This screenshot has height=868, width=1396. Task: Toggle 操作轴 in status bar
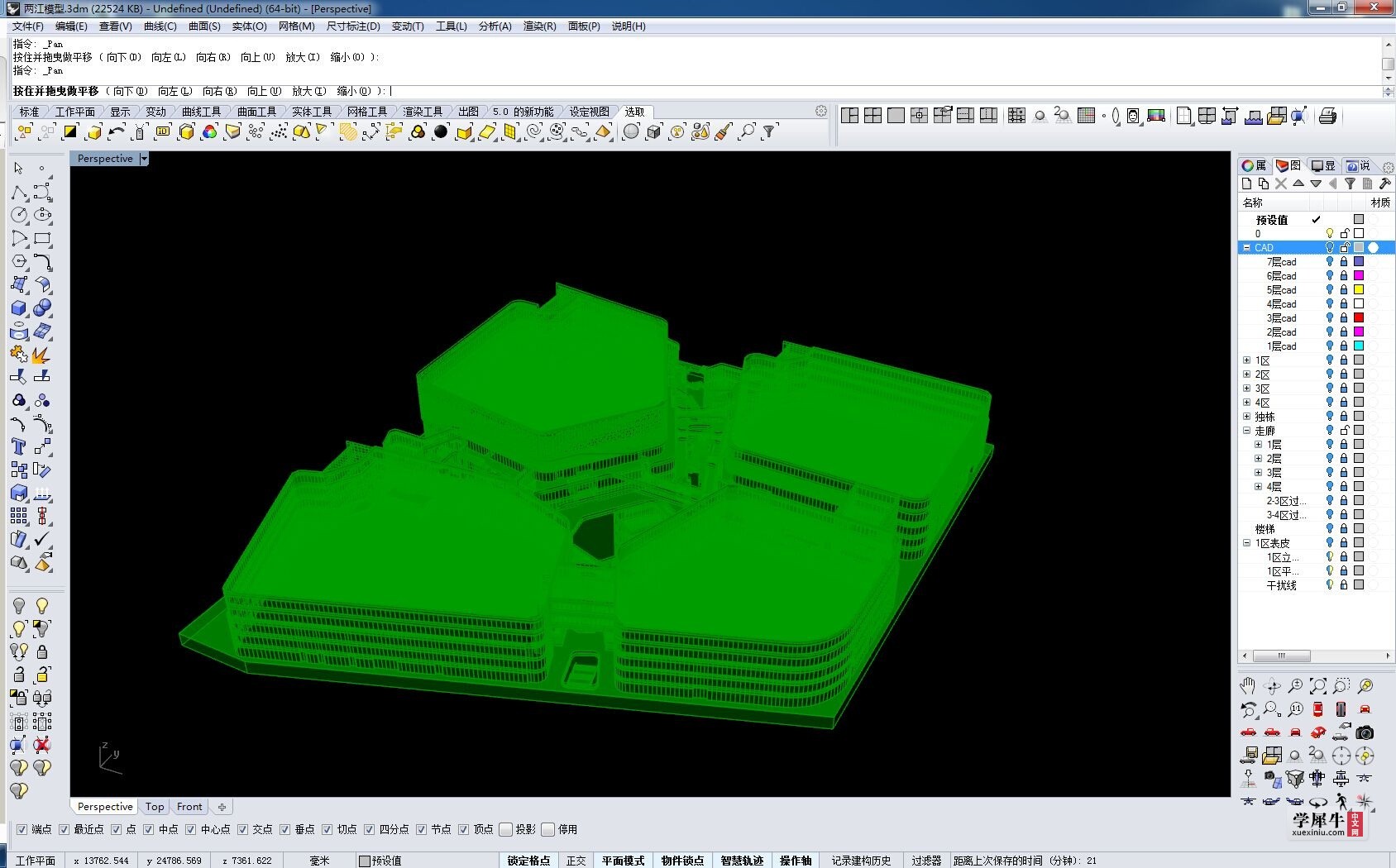(x=796, y=861)
